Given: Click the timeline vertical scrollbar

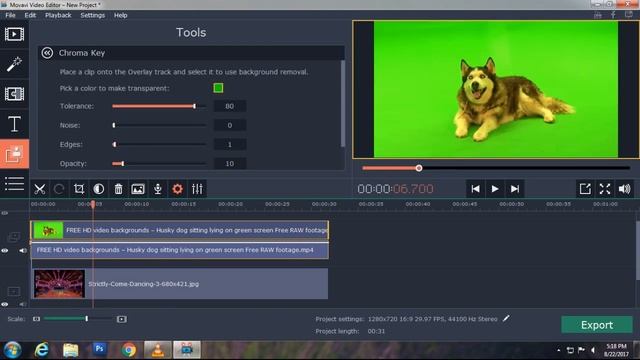Looking at the screenshot, I should pyautogui.click(x=638, y=251).
